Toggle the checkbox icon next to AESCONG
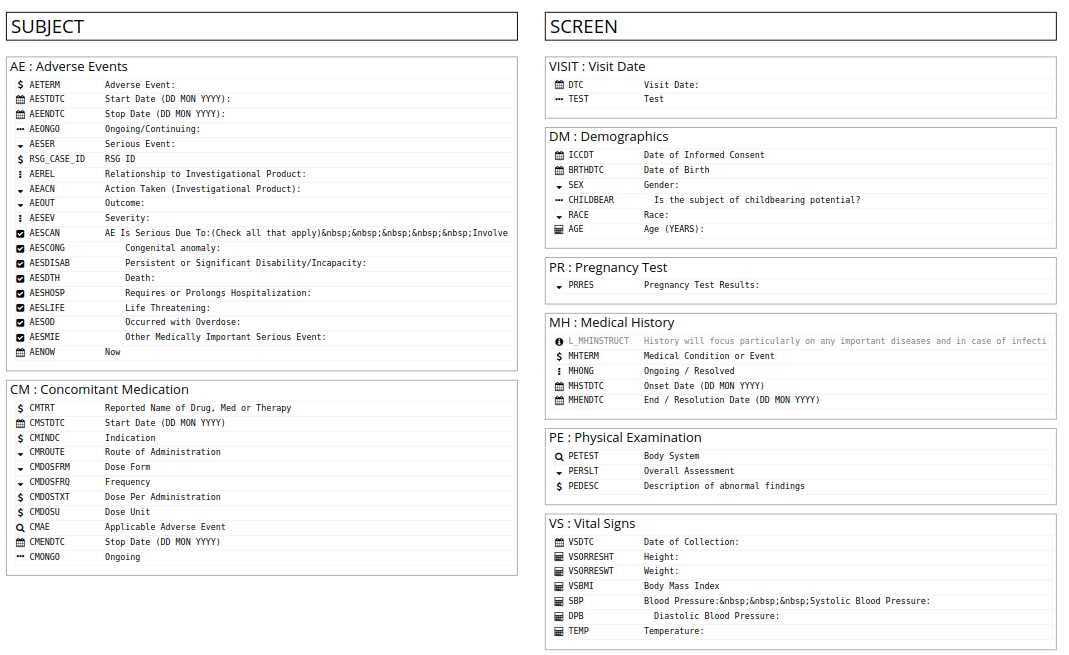1069x655 pixels. tap(20, 249)
